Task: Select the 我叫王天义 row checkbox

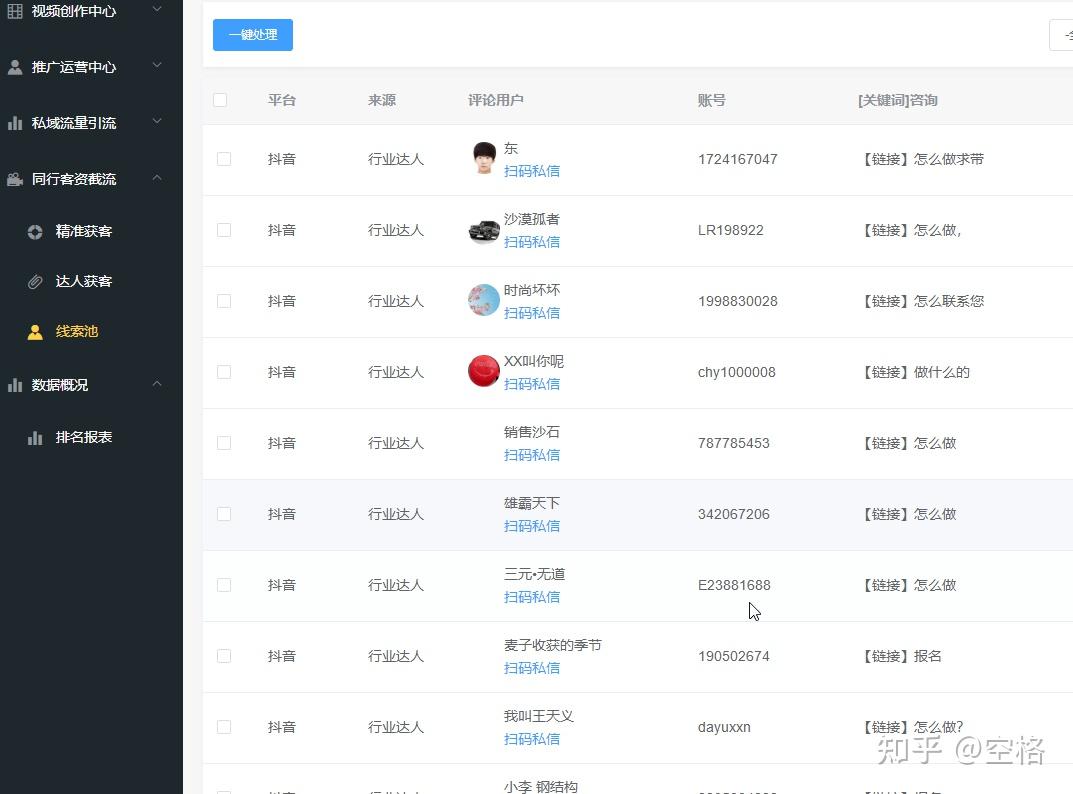Action: click(x=224, y=727)
